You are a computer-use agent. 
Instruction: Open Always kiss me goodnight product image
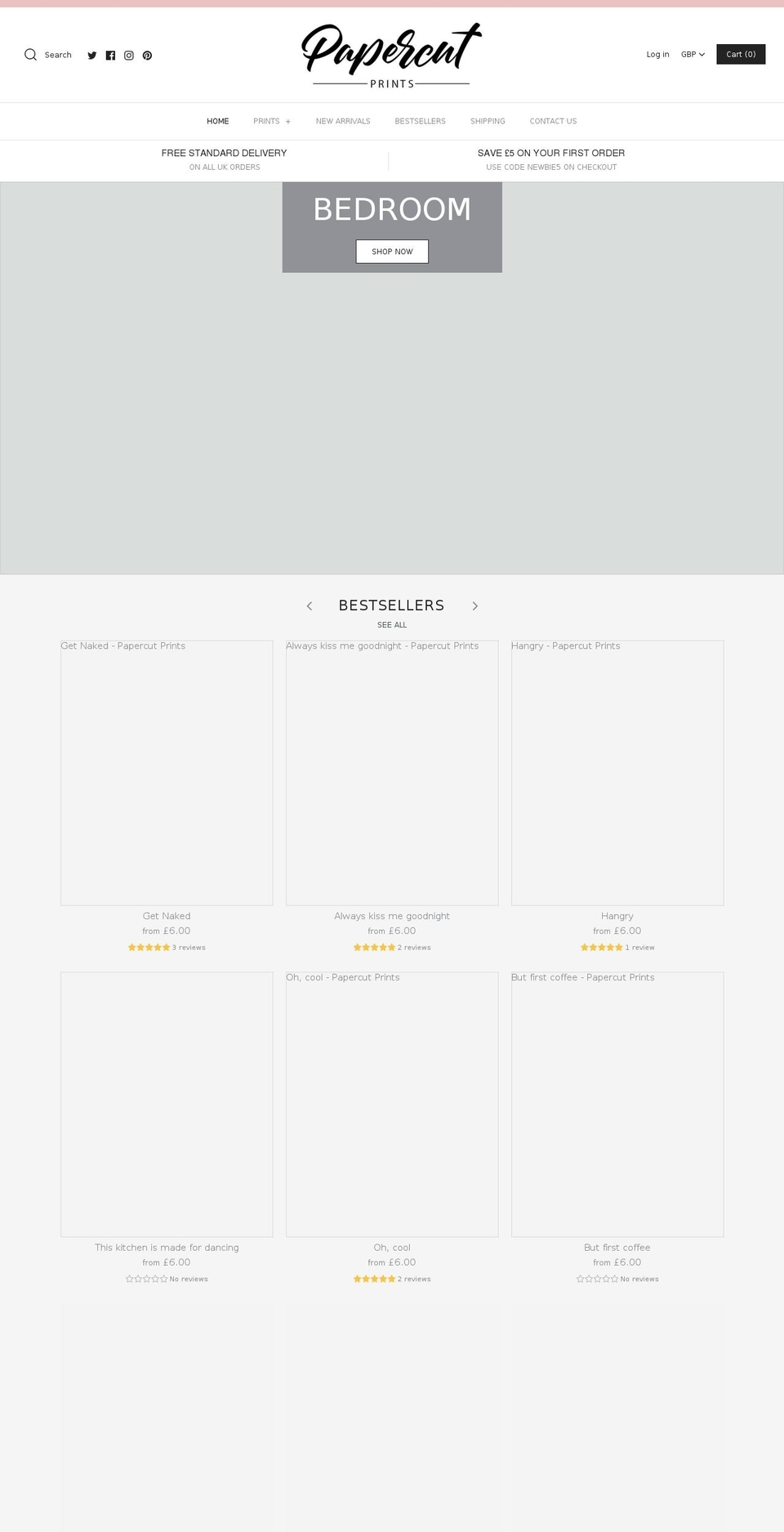(392, 773)
